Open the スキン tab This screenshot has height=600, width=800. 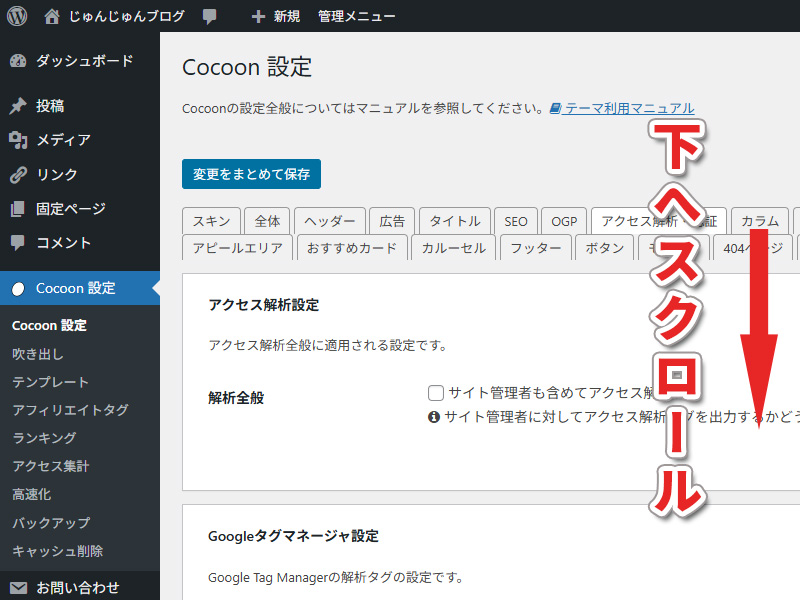click(211, 221)
